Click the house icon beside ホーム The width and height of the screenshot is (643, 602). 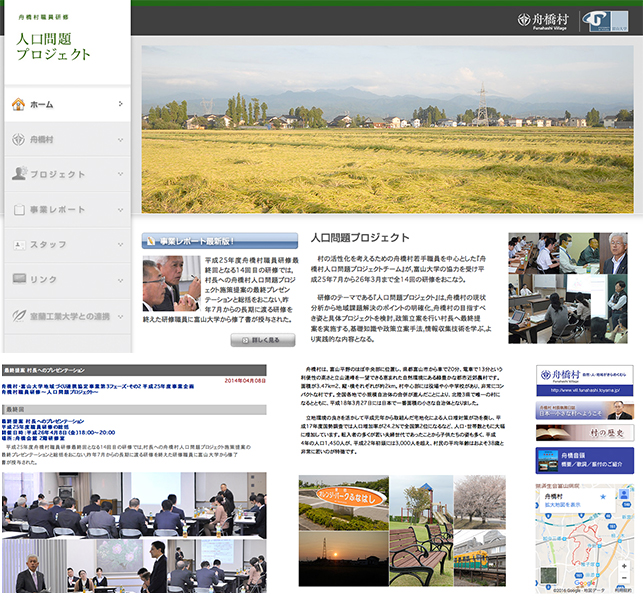tap(18, 104)
